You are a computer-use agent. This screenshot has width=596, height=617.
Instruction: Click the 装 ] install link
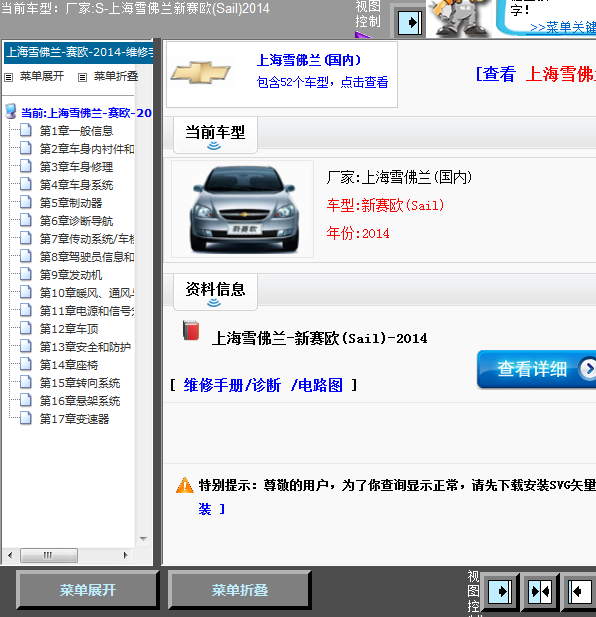212,509
